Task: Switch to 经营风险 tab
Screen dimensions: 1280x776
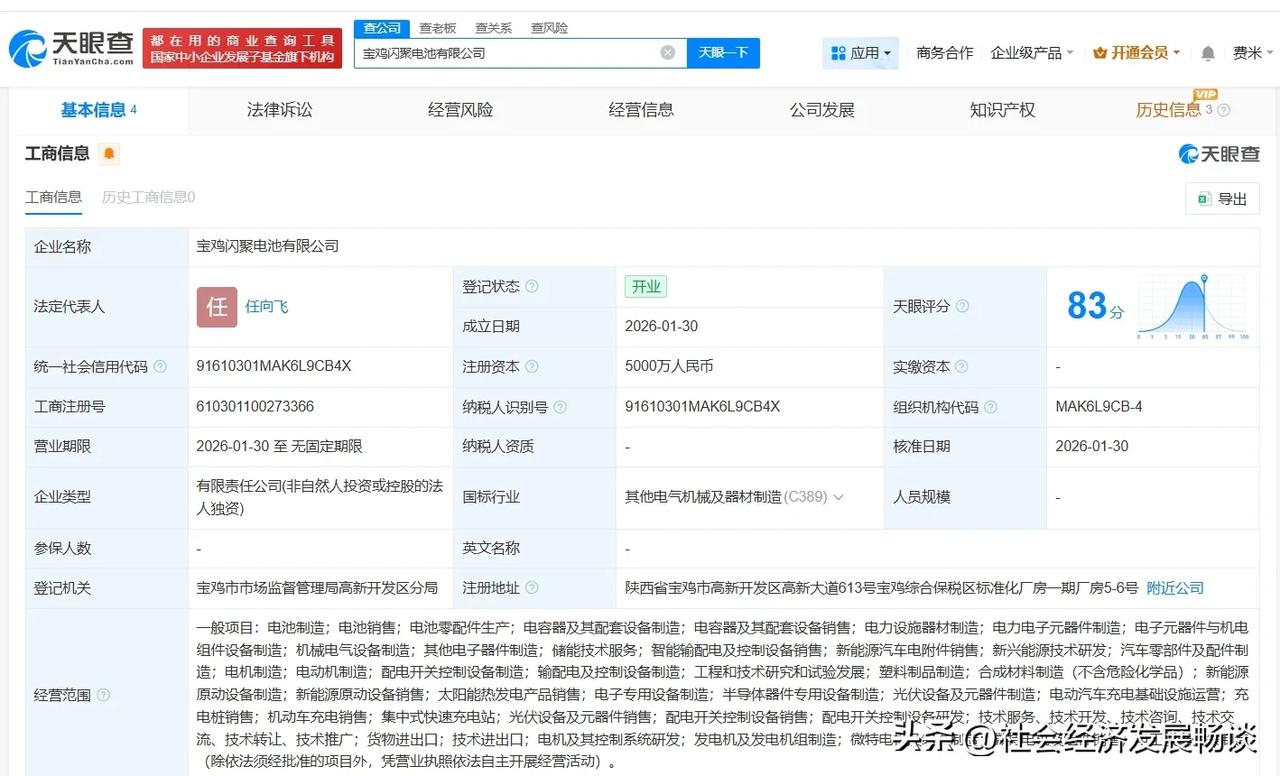Action: (460, 110)
